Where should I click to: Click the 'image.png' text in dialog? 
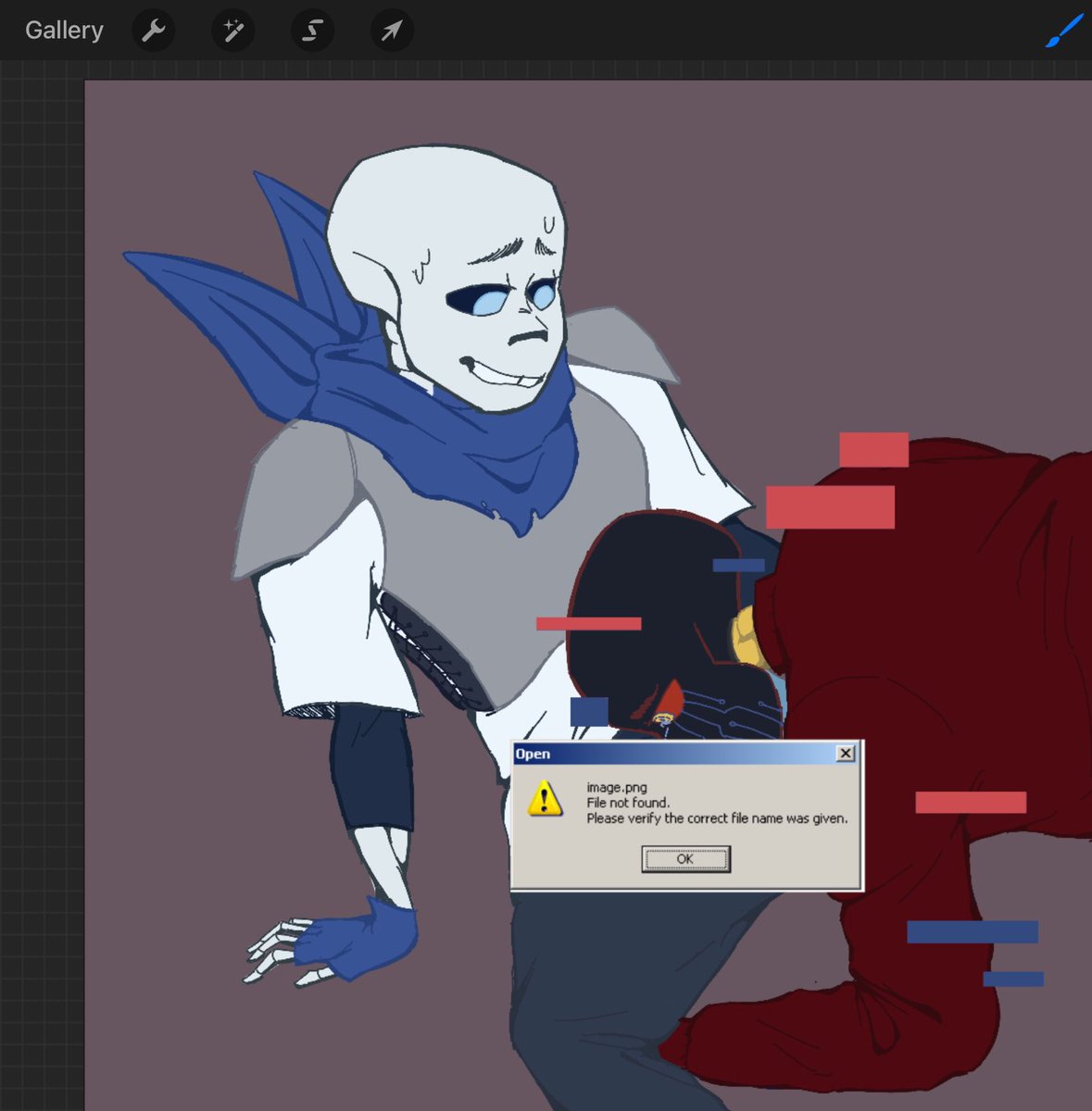[x=617, y=788]
